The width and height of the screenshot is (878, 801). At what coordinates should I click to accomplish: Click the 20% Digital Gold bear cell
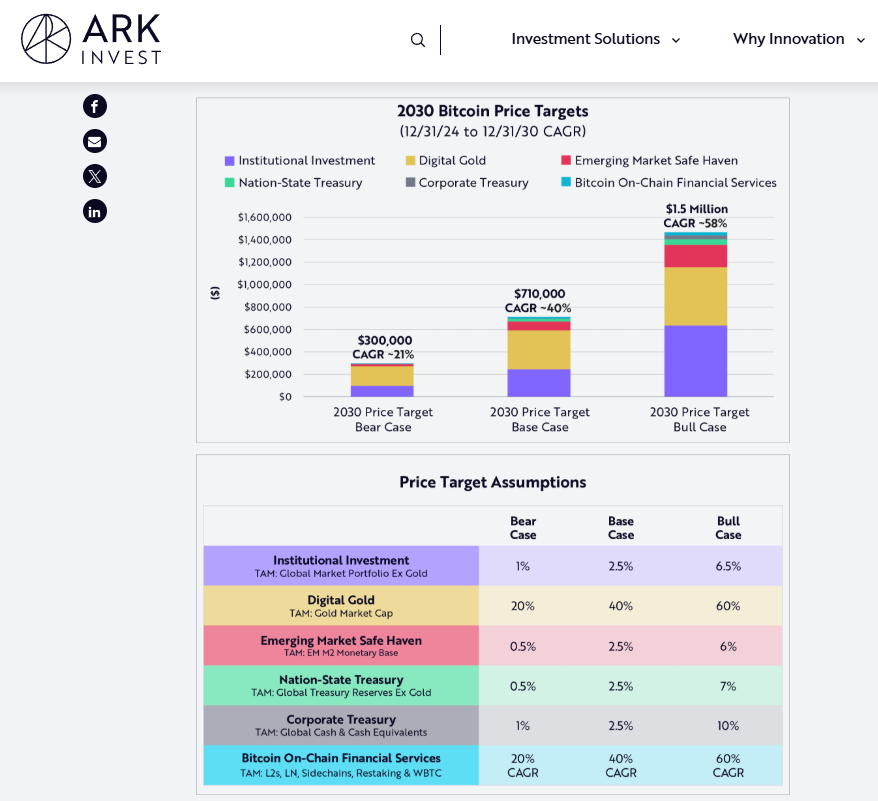pos(522,606)
